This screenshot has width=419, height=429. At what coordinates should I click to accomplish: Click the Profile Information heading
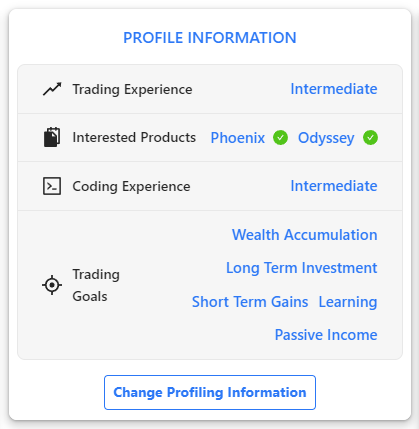pyautogui.click(x=210, y=38)
